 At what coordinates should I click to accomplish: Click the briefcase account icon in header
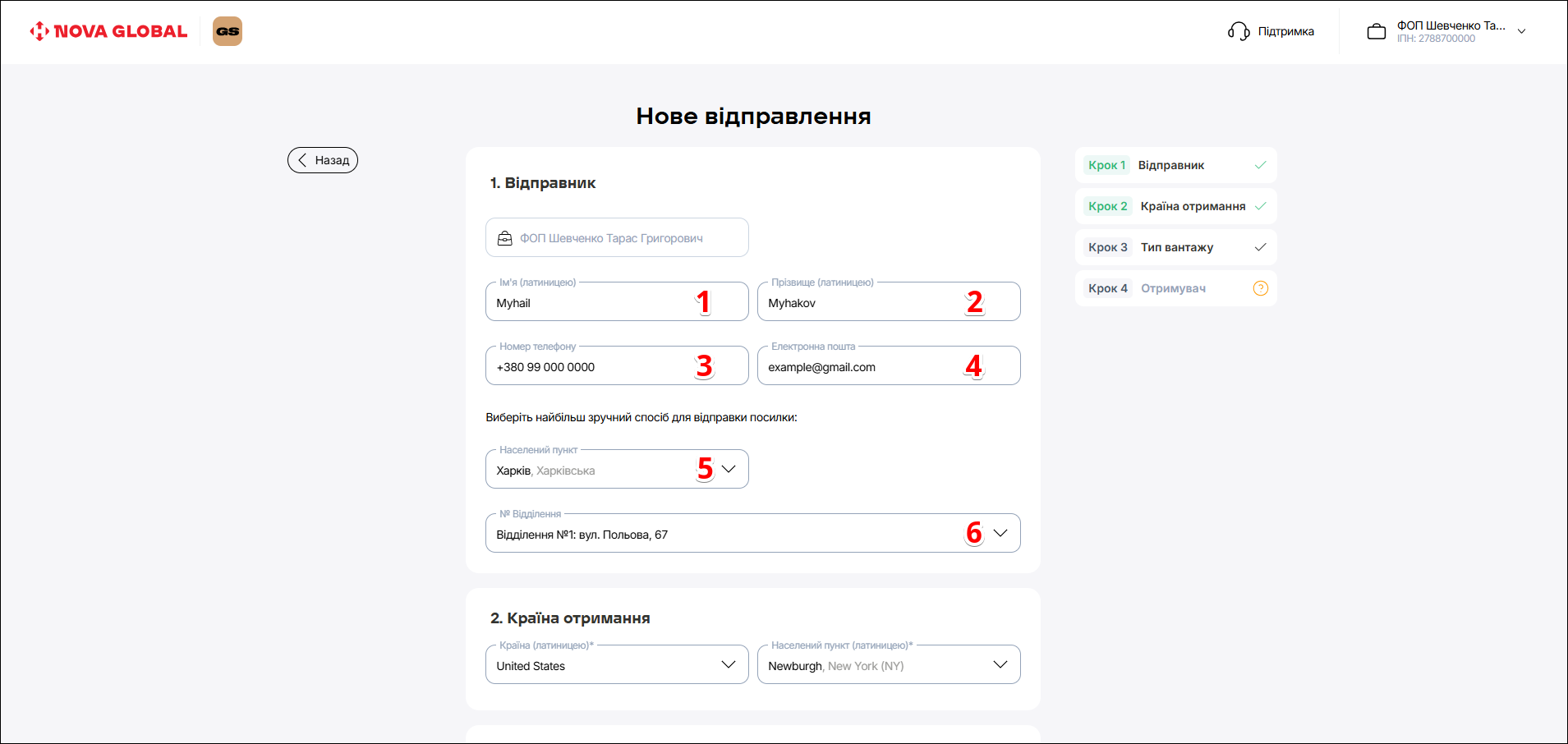(1376, 32)
